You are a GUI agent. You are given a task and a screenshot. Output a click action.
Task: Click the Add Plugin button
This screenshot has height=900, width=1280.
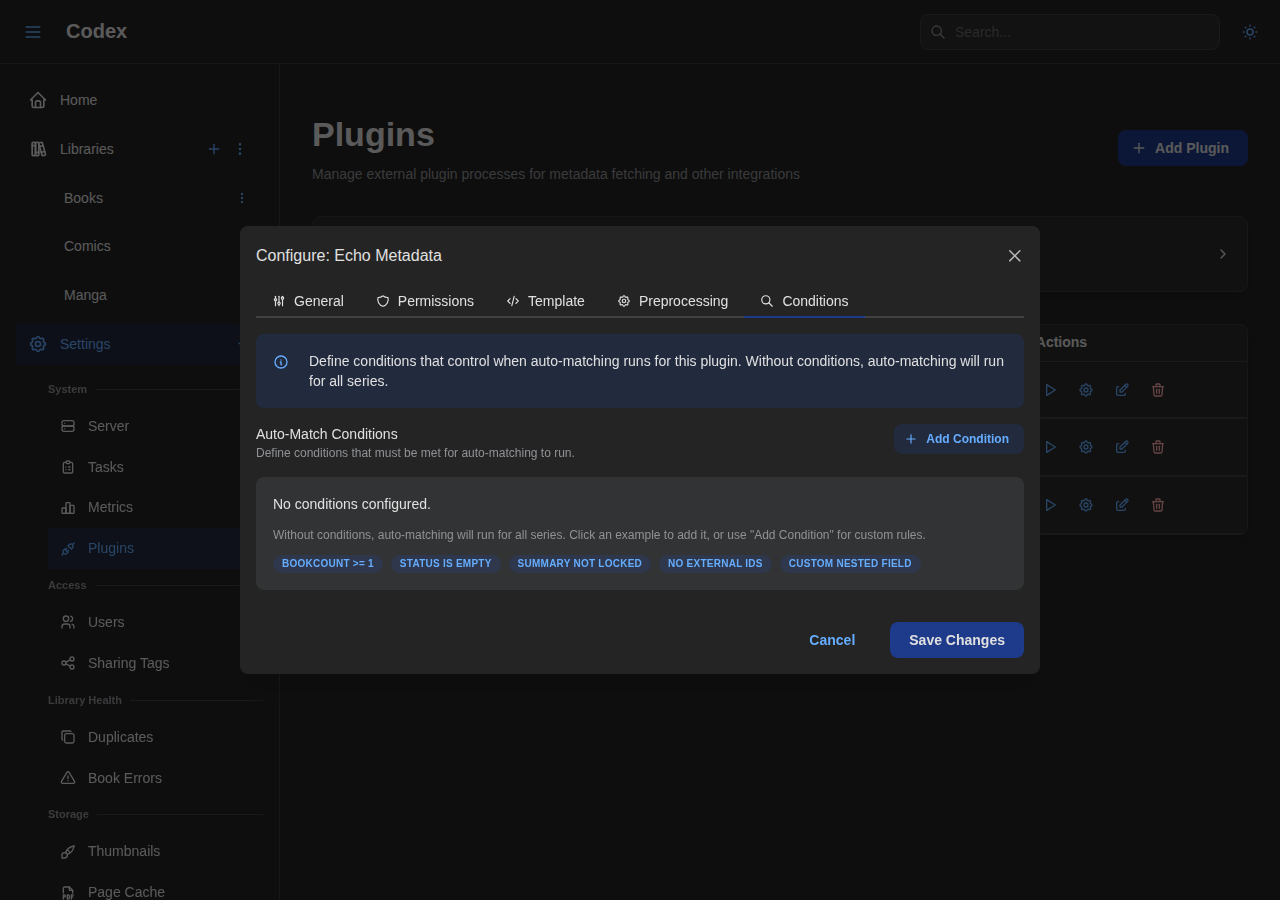pos(1182,148)
